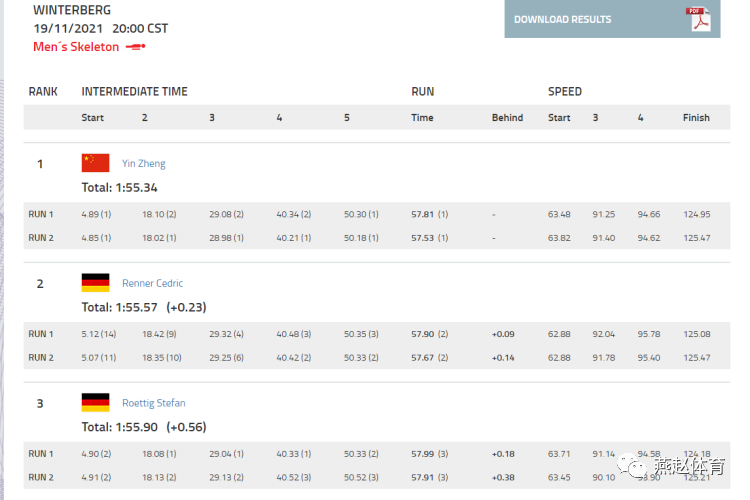Click Yin Zheng's RUN 1 time 57.81
The image size is (750, 500).
pyautogui.click(x=422, y=214)
